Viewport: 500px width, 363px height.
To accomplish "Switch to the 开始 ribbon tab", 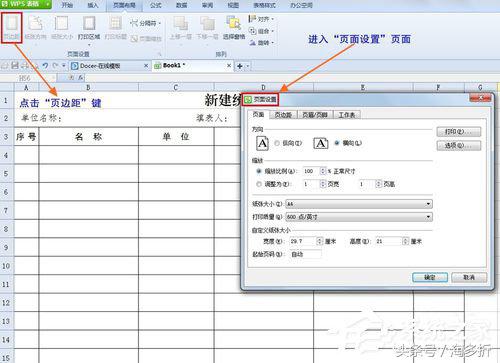I will [x=67, y=5].
